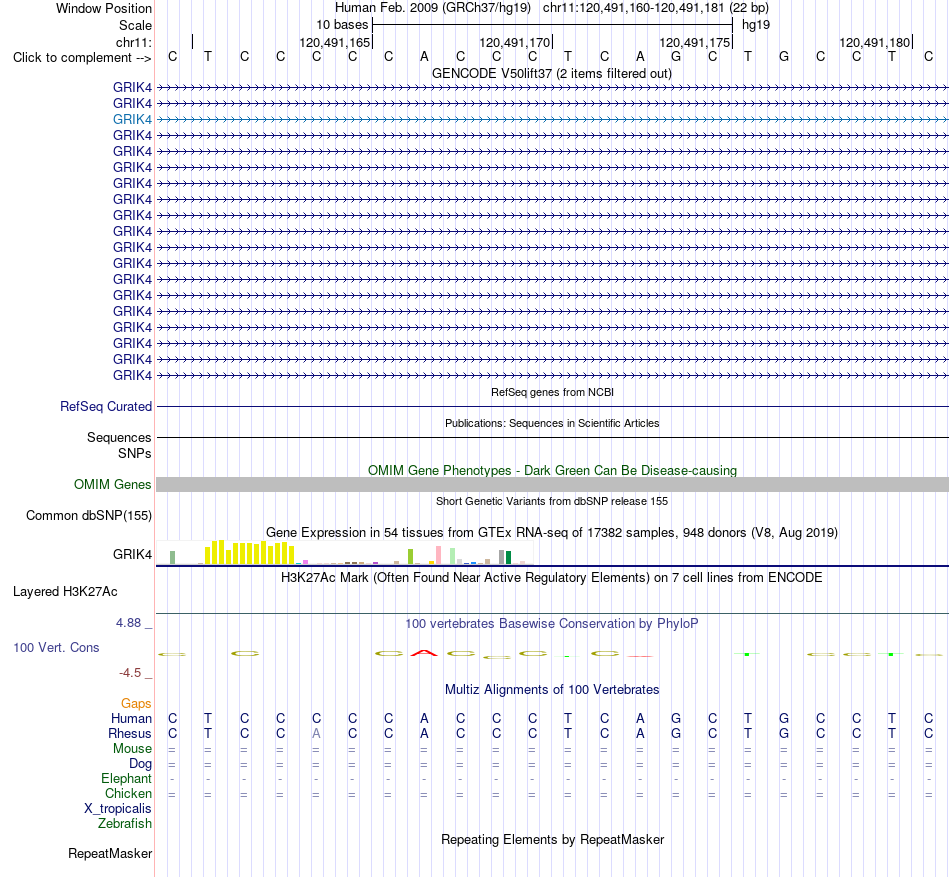950x877 pixels.
Task: Click the 'chr11:' ruler label
Action: [134, 42]
